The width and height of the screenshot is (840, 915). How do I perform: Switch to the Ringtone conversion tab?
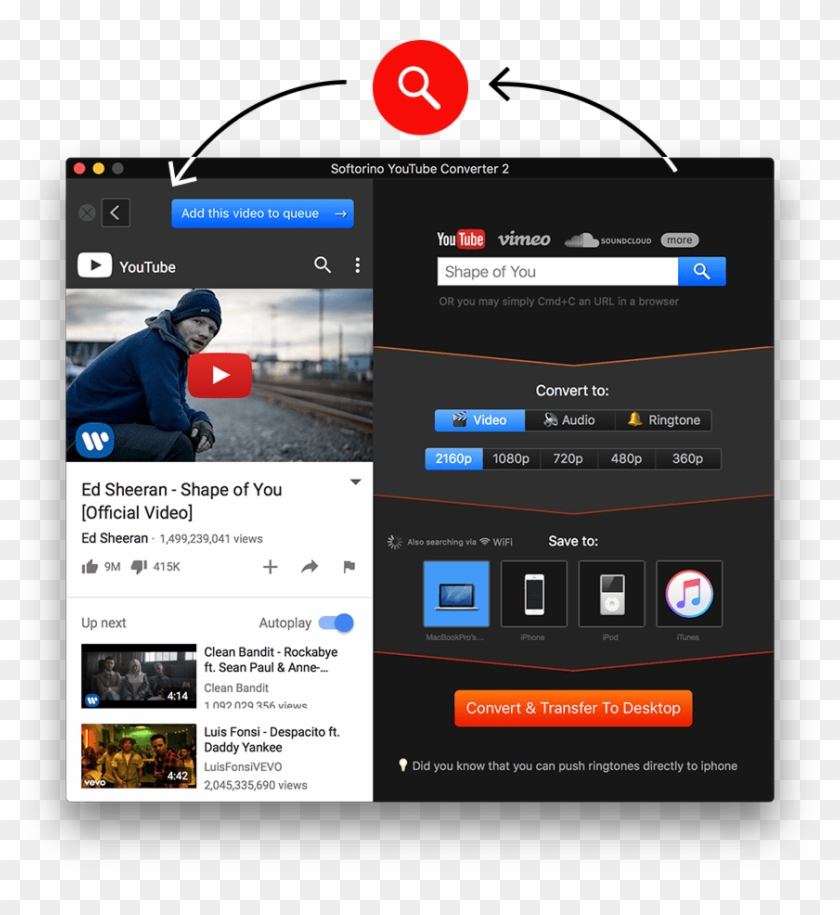click(663, 420)
